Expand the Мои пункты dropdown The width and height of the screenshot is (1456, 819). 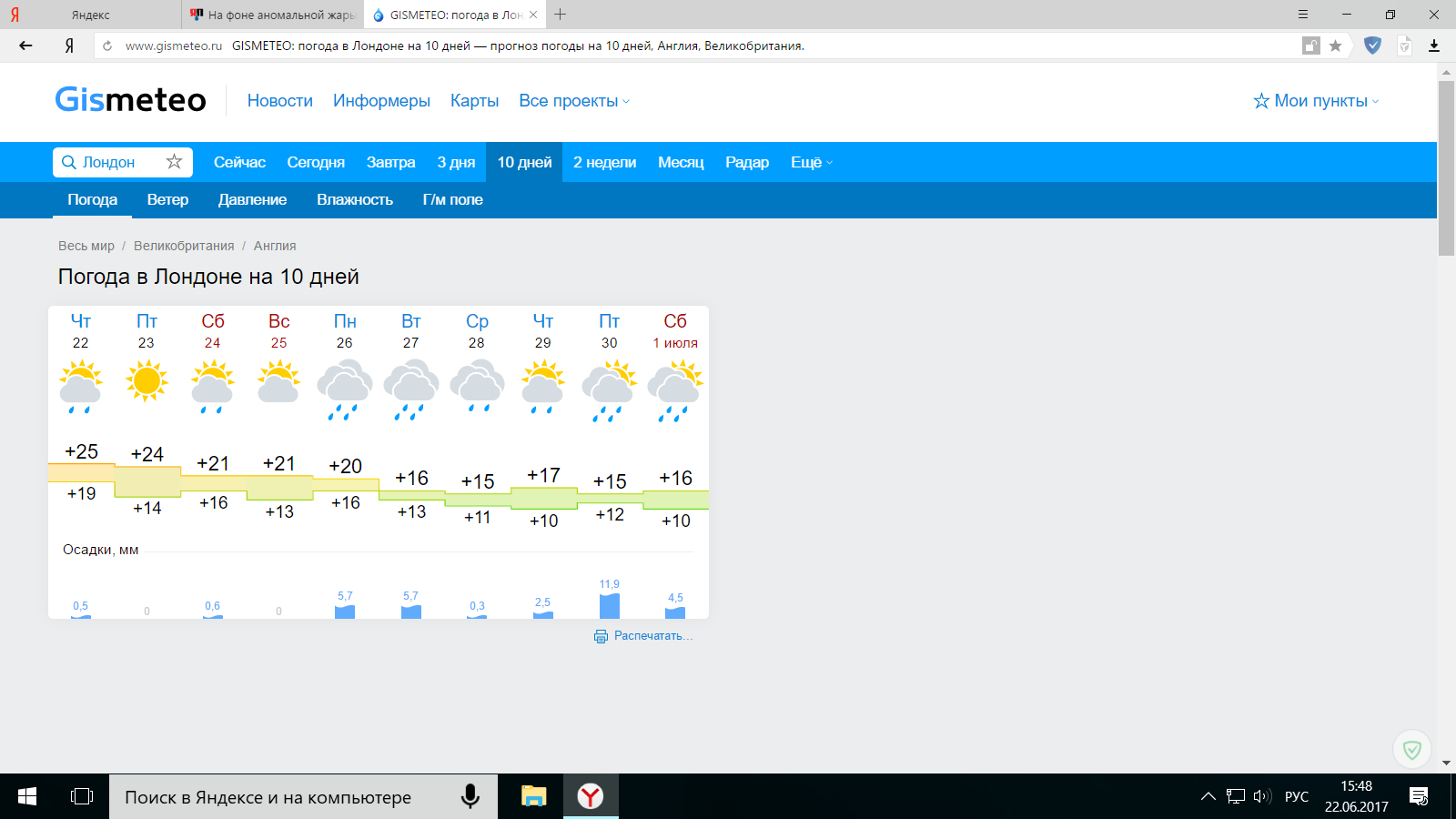tap(1316, 101)
